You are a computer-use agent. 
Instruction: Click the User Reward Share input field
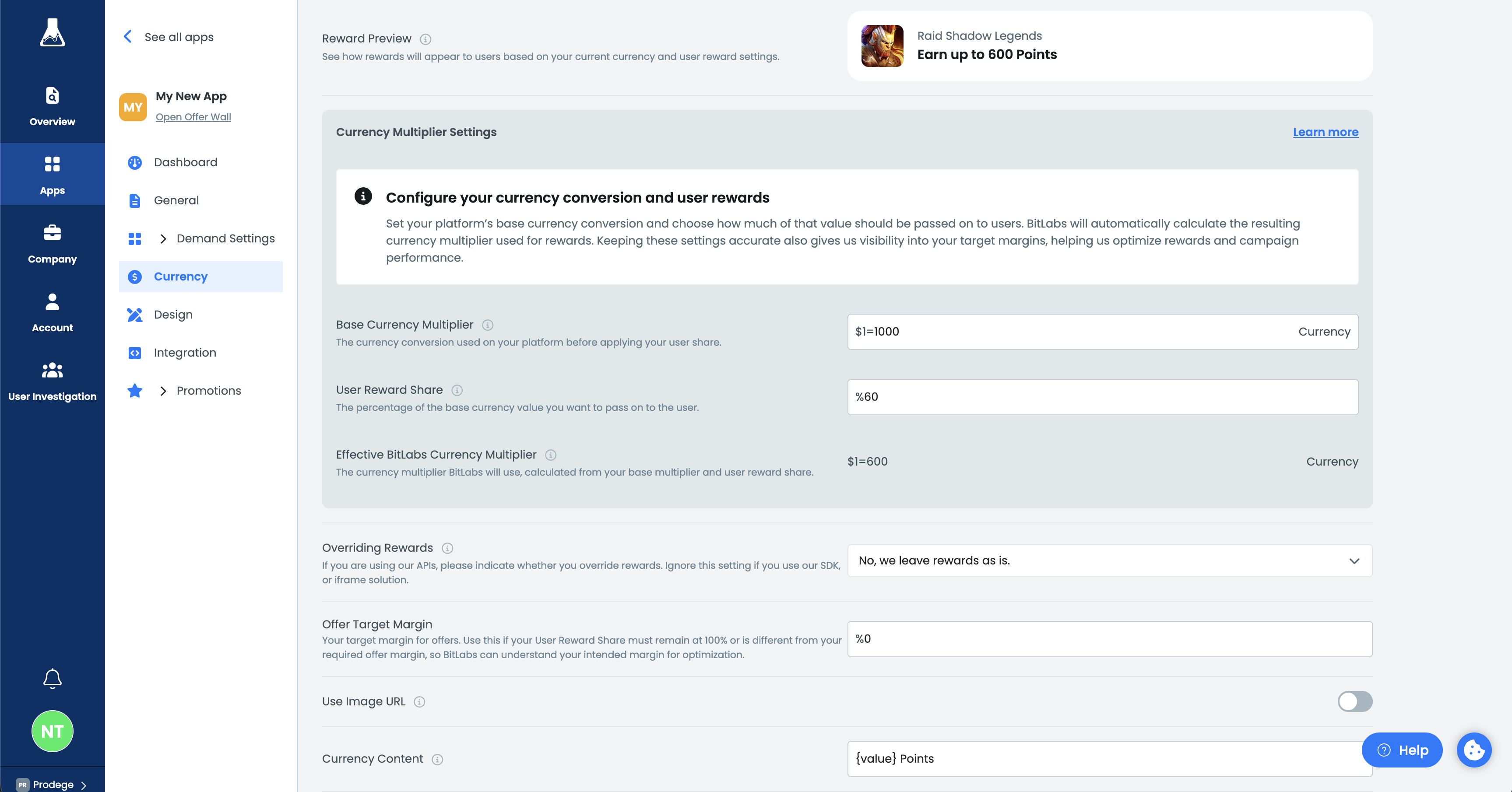point(1102,396)
